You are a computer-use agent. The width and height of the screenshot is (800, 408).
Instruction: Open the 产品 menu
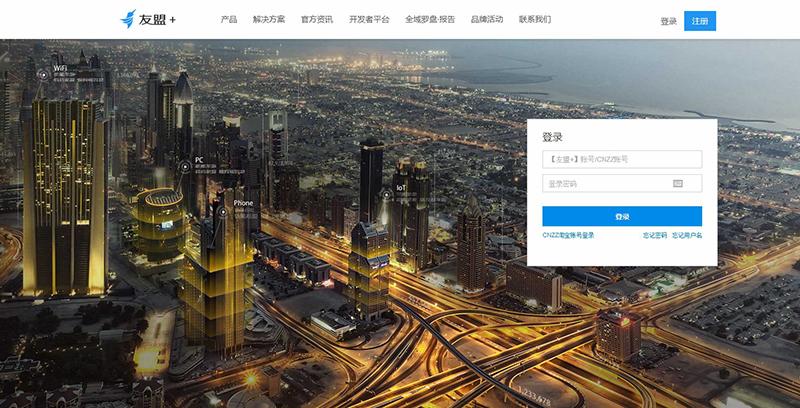229,20
